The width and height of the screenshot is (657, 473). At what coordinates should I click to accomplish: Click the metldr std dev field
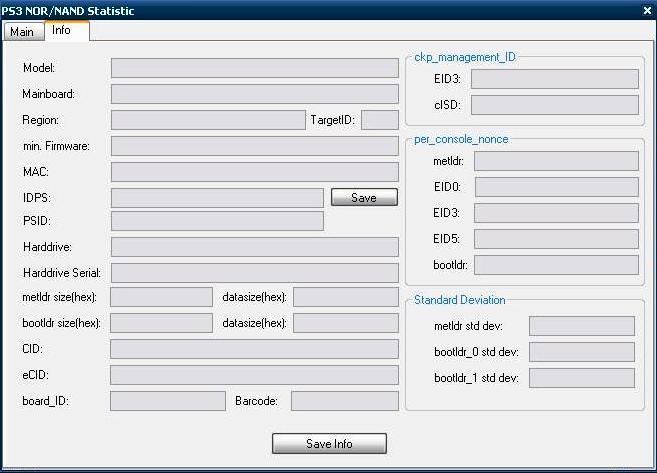pos(582,326)
